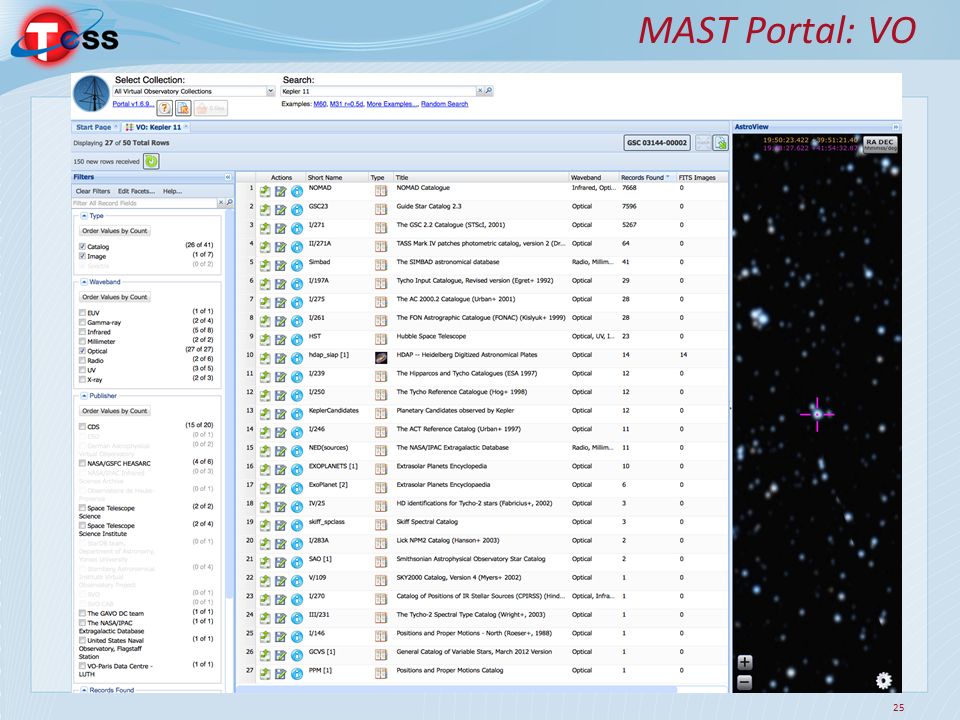The height and width of the screenshot is (720, 960).
Task: Click the edit action icon for GSC23 row
Action: pyautogui.click(x=280, y=210)
